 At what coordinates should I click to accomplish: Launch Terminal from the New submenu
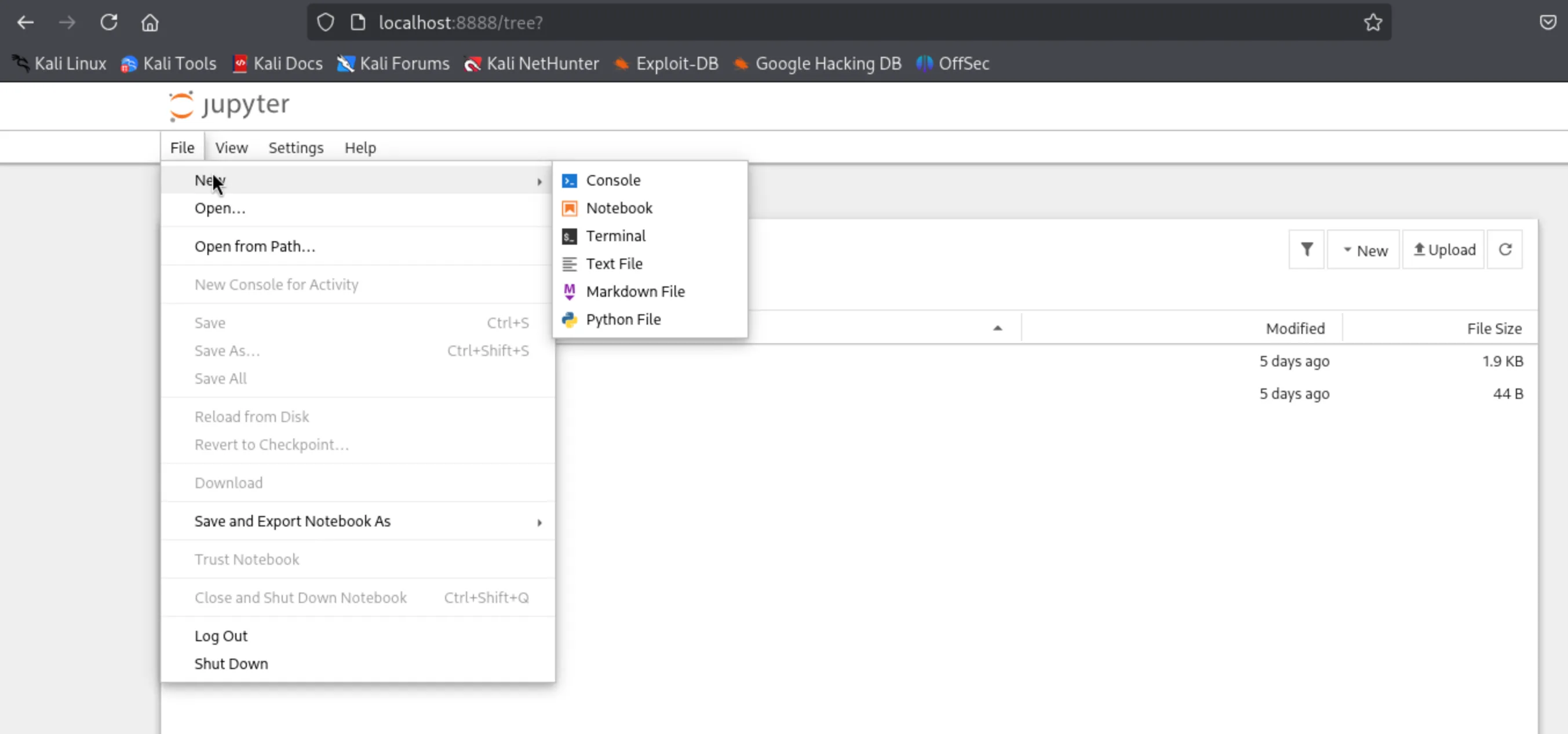[615, 237]
